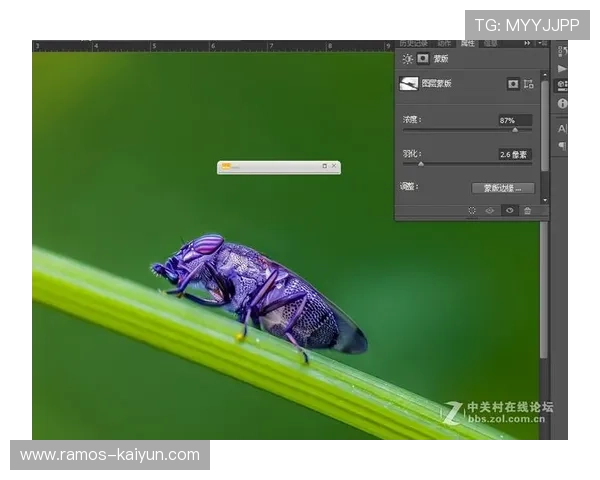The height and width of the screenshot is (480, 600).
Task: Load selection from mask icon
Action: 472,211
